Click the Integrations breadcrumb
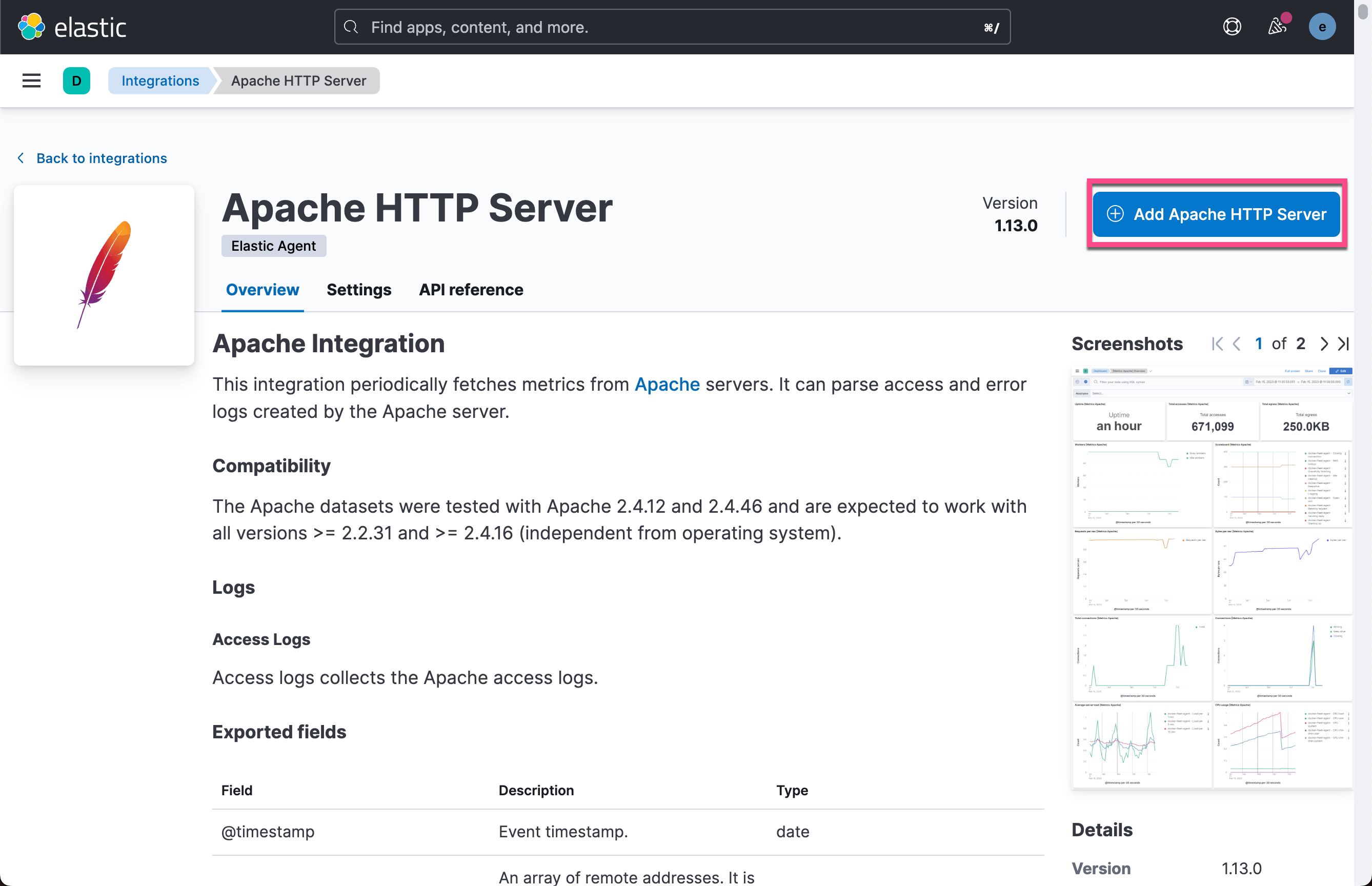The image size is (1372, 886). [x=160, y=80]
